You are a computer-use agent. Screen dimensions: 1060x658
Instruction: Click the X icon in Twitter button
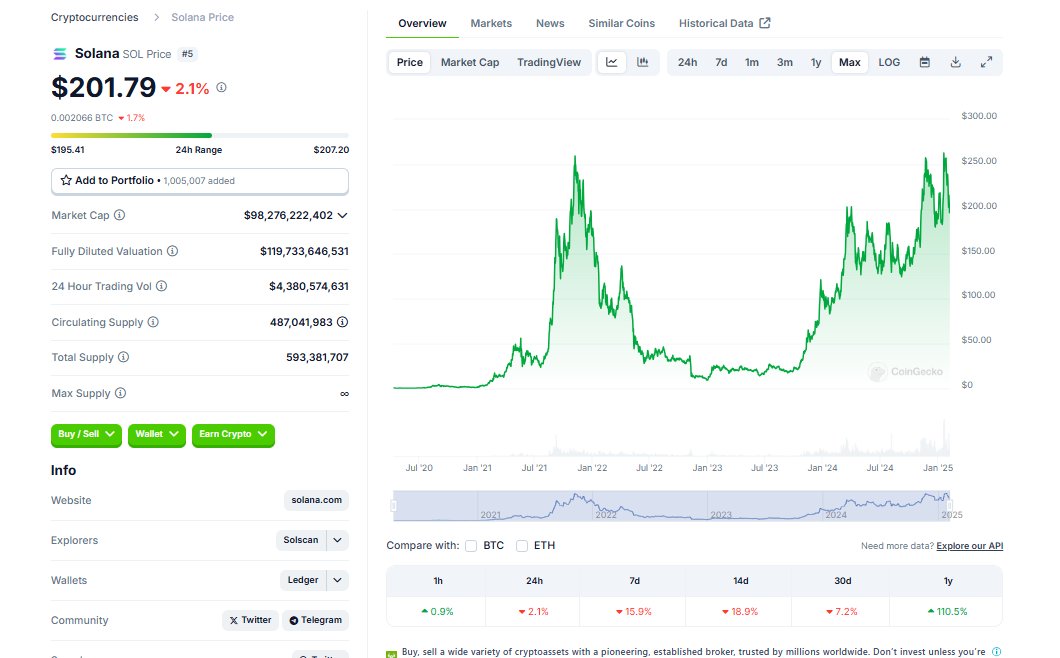234,620
